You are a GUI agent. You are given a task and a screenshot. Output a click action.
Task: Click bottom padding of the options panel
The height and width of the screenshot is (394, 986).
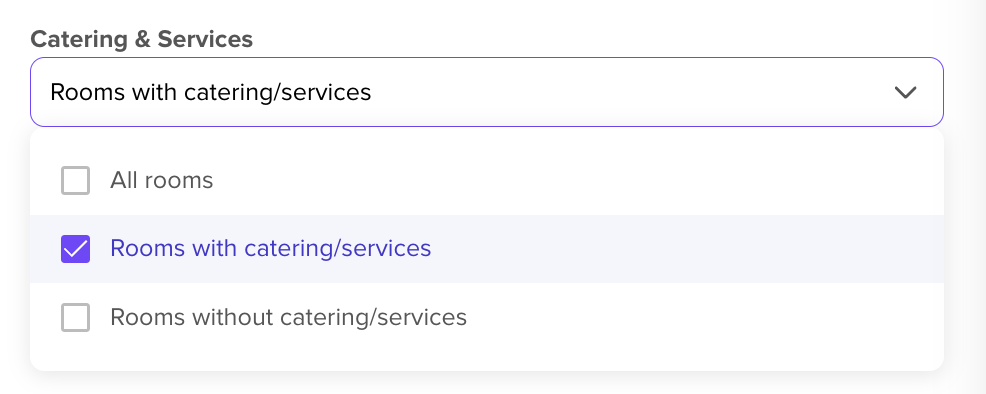(487, 361)
